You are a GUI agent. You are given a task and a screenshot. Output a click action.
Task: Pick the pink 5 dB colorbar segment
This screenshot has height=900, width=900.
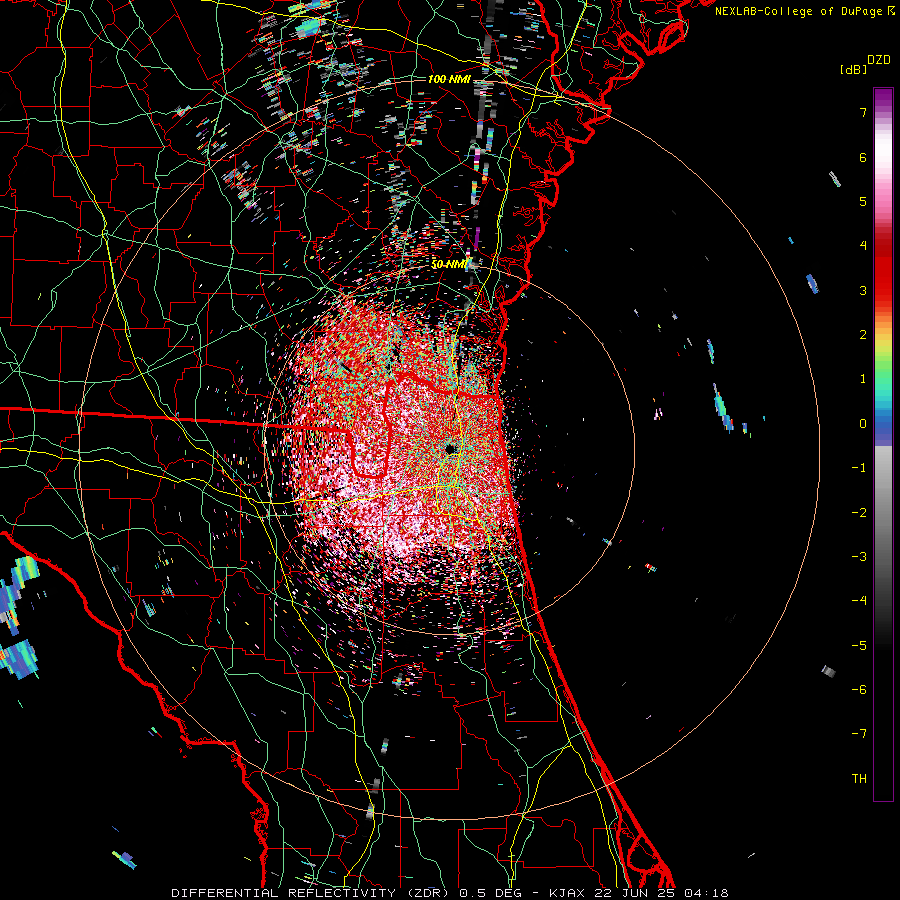(x=883, y=201)
